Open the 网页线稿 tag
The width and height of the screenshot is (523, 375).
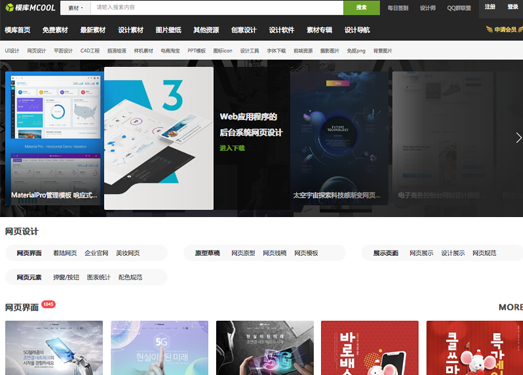(x=275, y=253)
